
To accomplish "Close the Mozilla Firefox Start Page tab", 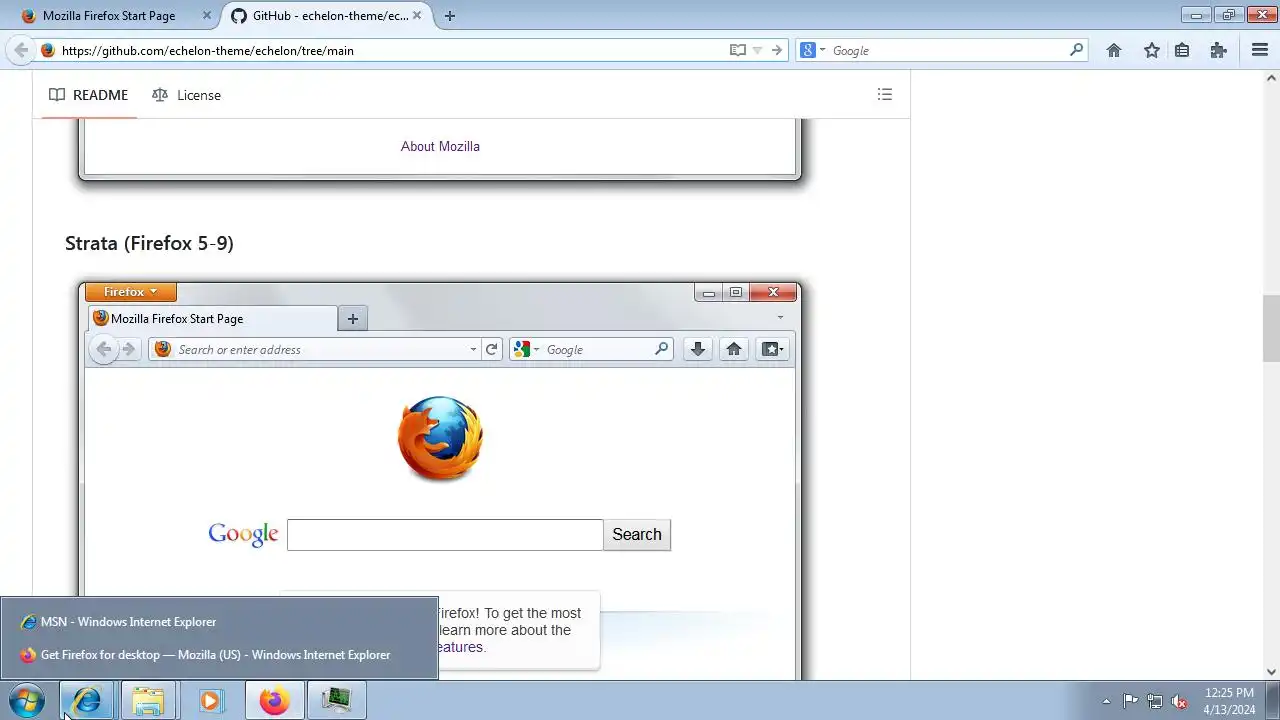I will 207,16.
